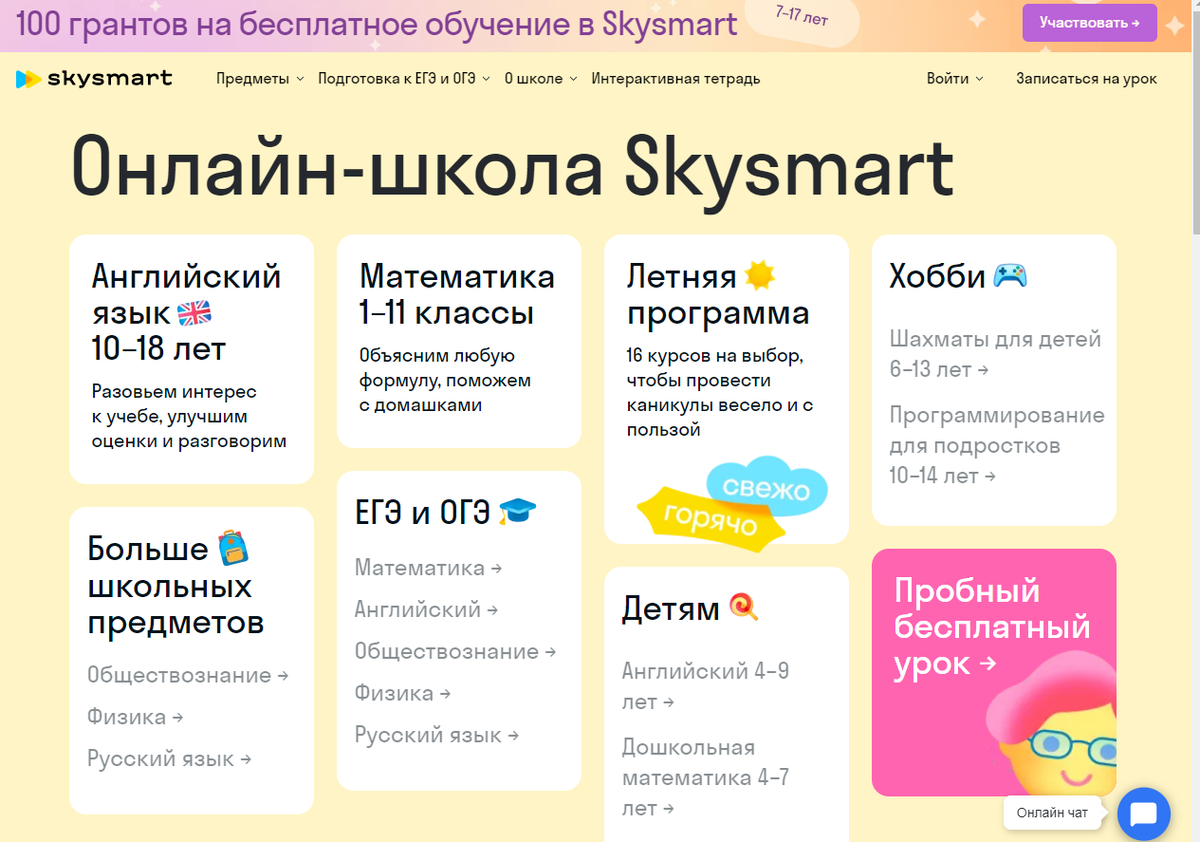
Task: Open Физика link under ЕГЭ и ОГЭ
Action: click(402, 694)
